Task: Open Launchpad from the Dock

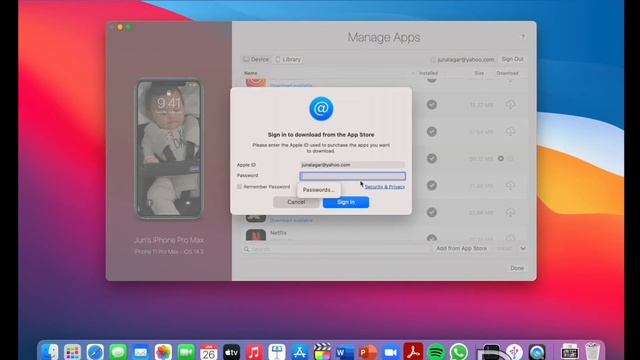Action: (73, 352)
